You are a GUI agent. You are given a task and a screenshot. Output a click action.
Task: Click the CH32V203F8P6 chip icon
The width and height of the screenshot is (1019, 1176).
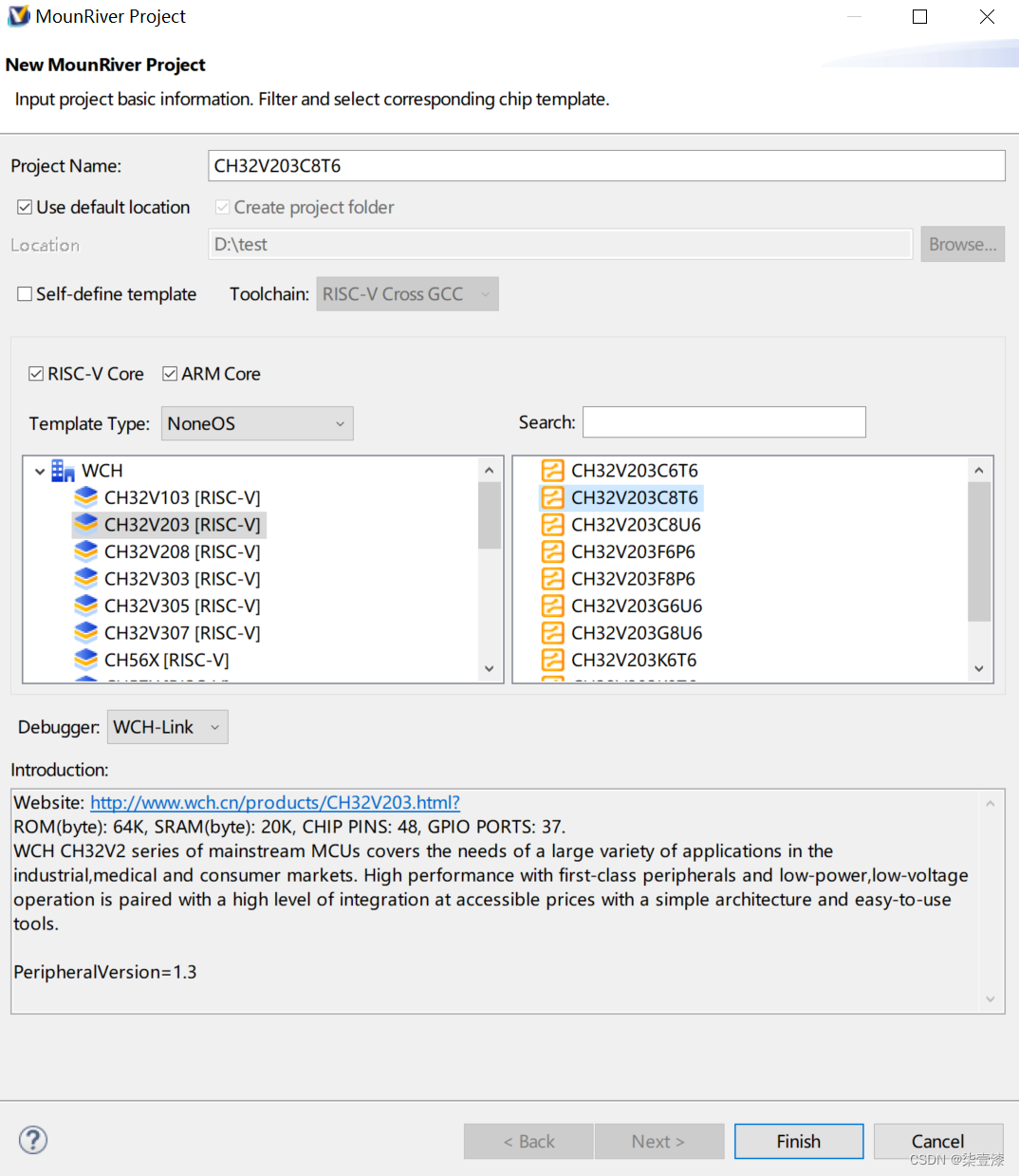(553, 579)
